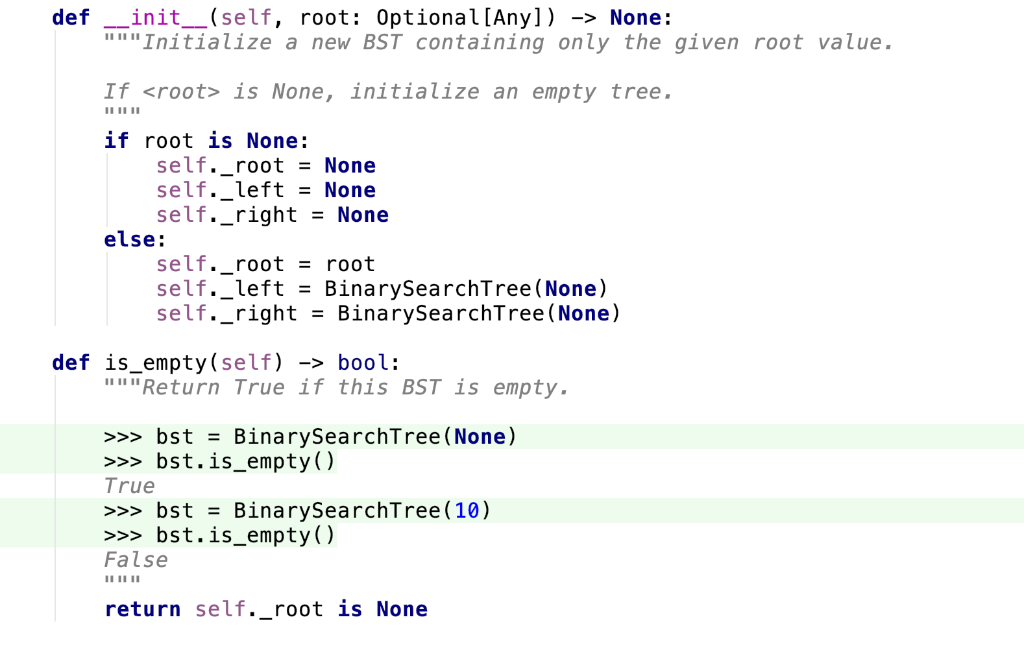Select the self._root = None assignment

pyautogui.click(x=265, y=165)
